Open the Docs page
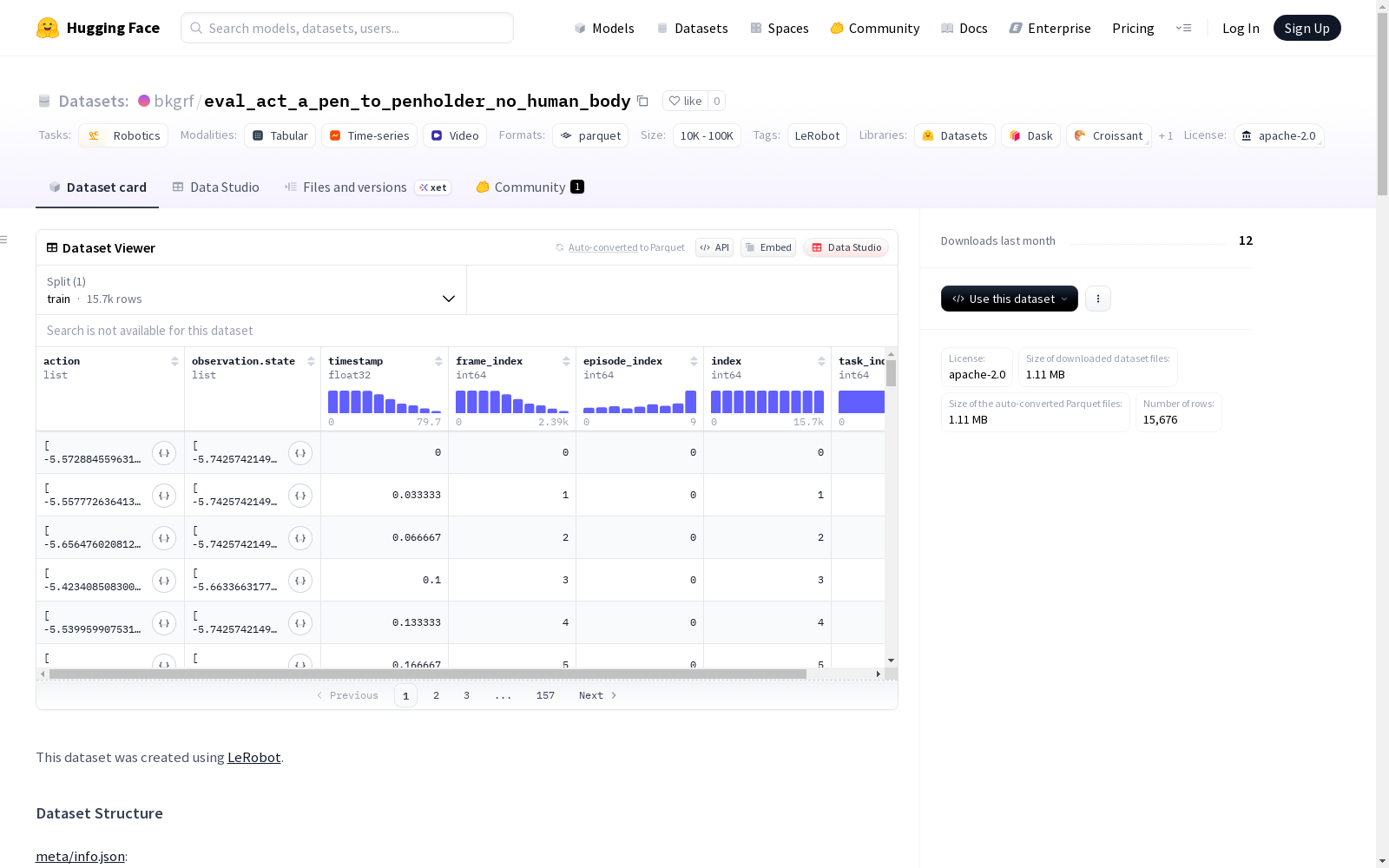The image size is (1389, 868). pyautogui.click(x=964, y=28)
